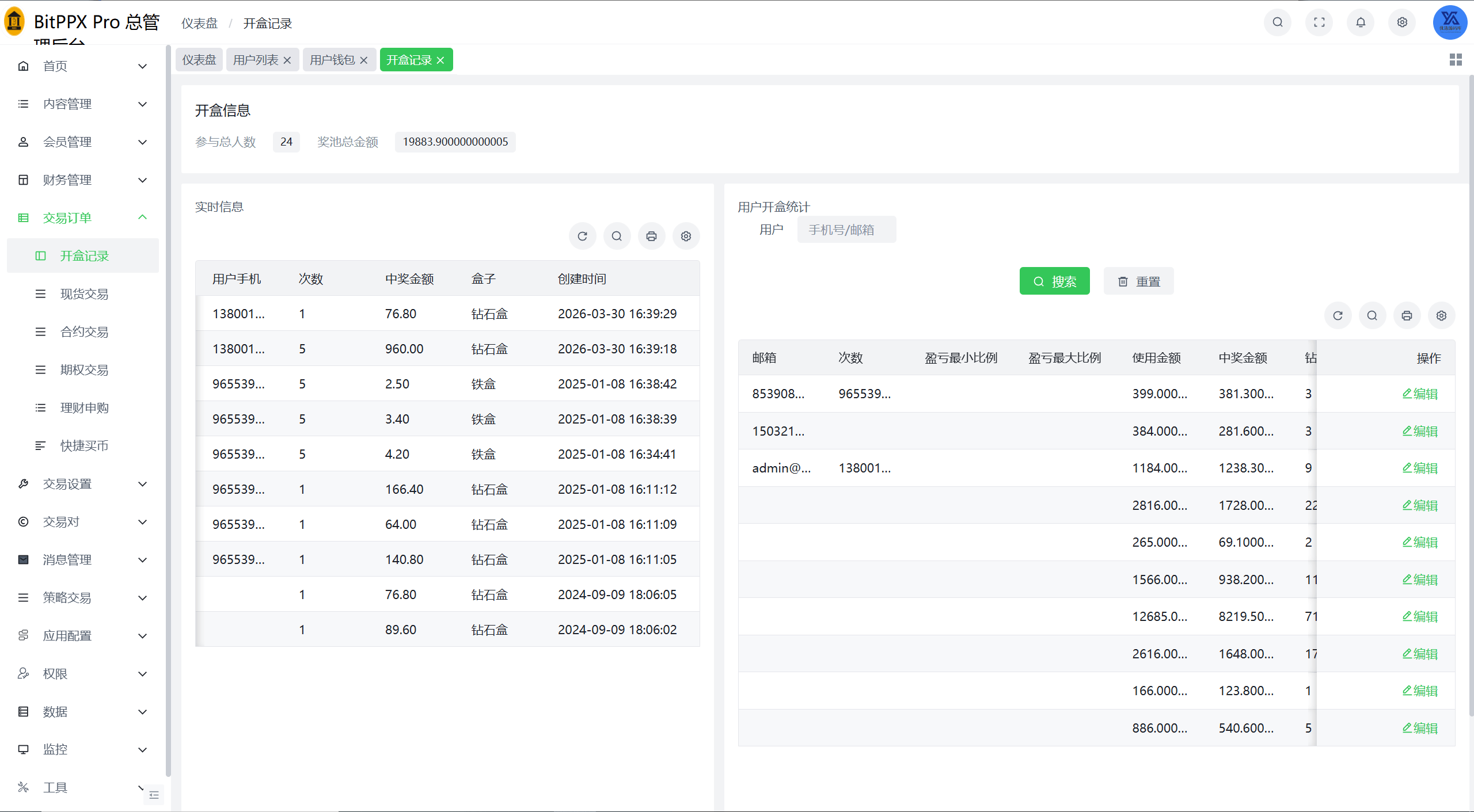Print the 实时信息 table
This screenshot has width=1474, height=812.
[651, 236]
